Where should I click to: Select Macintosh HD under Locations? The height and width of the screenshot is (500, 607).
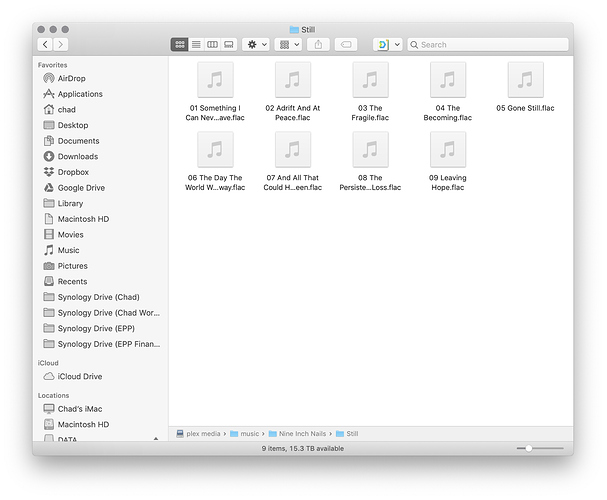pyautogui.click(x=101, y=425)
